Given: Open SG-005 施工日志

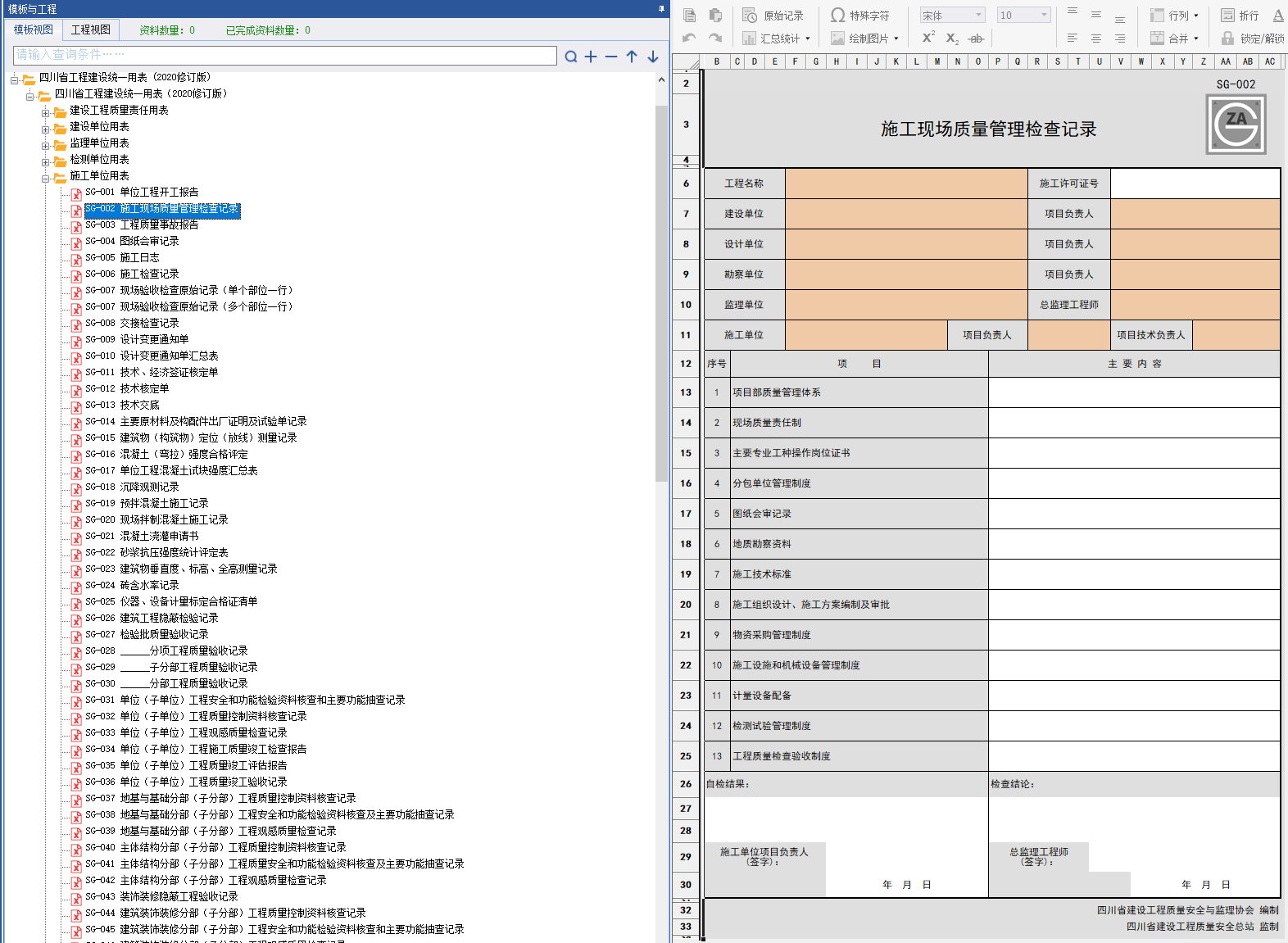Looking at the screenshot, I should tap(122, 257).
